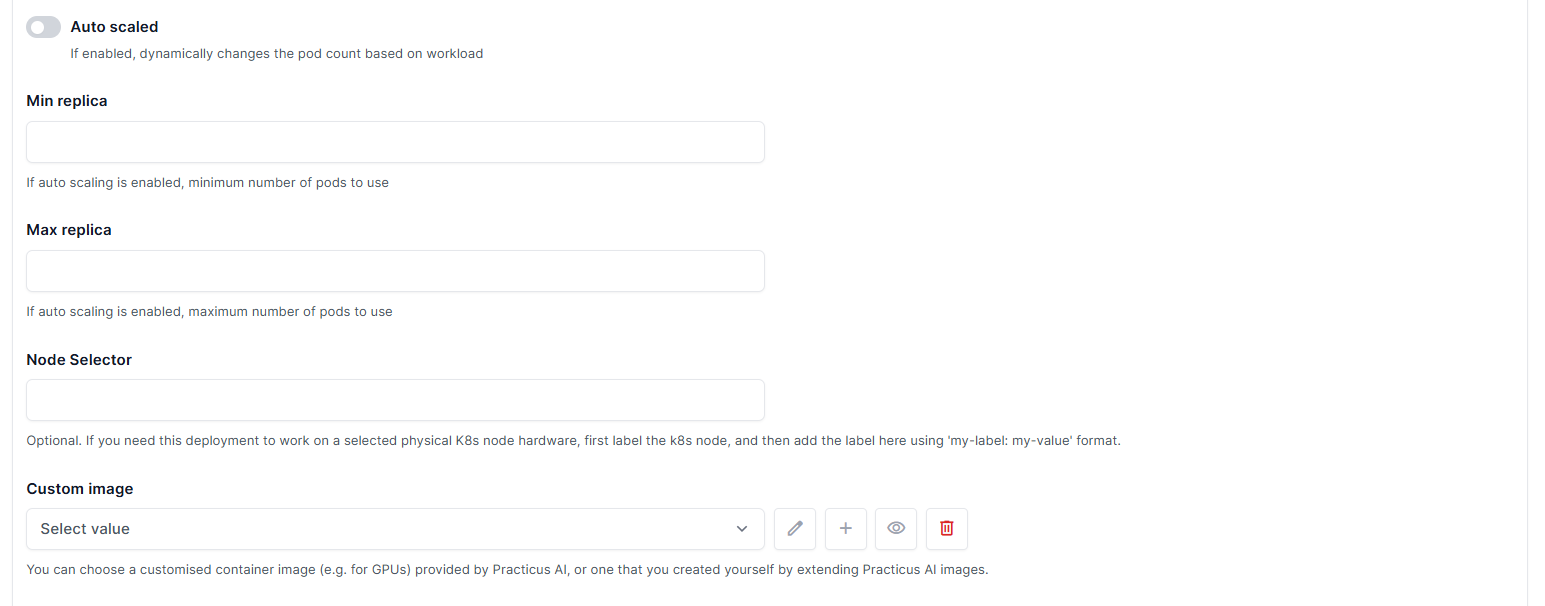Image resolution: width=1545 pixels, height=606 pixels.
Task: Click the 'dynamically changes the pod count' description
Action: pyautogui.click(x=277, y=54)
